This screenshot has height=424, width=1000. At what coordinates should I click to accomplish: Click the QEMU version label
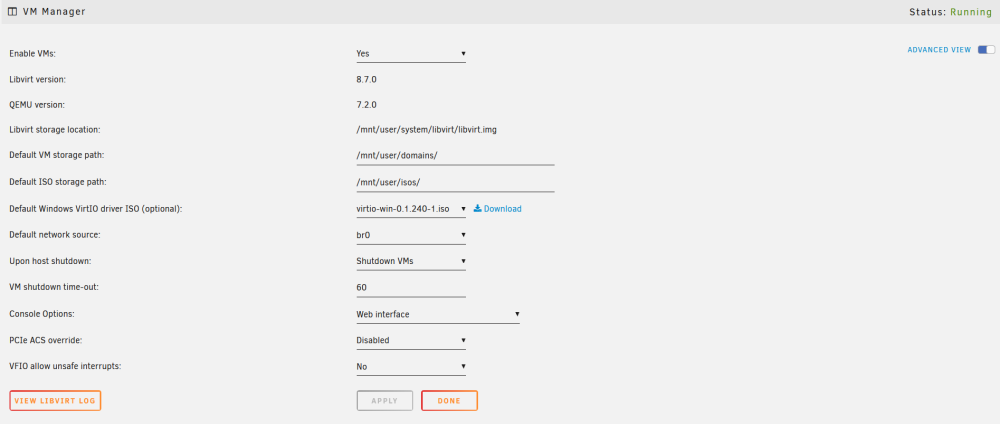click(x=37, y=105)
